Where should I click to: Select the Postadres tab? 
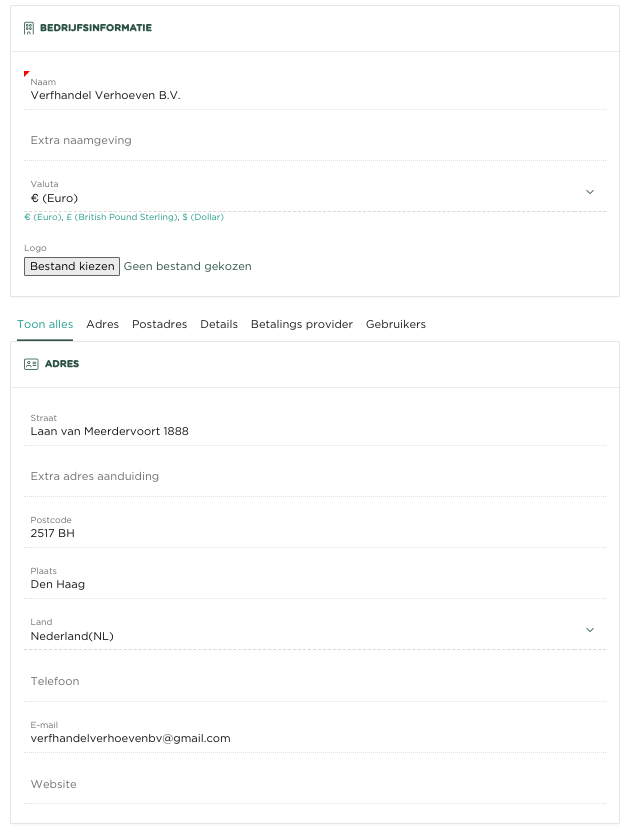[159, 324]
